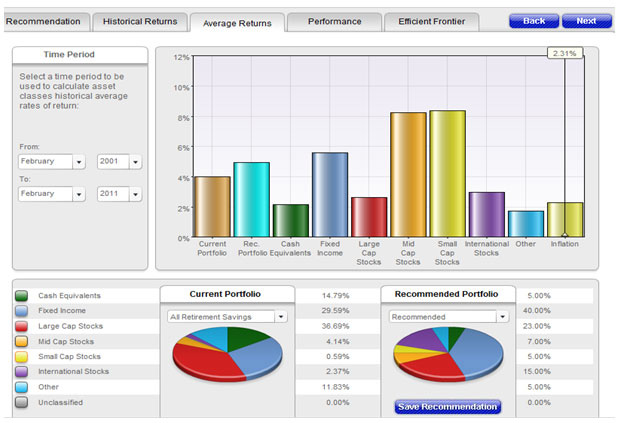This screenshot has width=621, height=423.
Task: Click the green Cash Equivalents legend swatch
Action: coord(21,296)
